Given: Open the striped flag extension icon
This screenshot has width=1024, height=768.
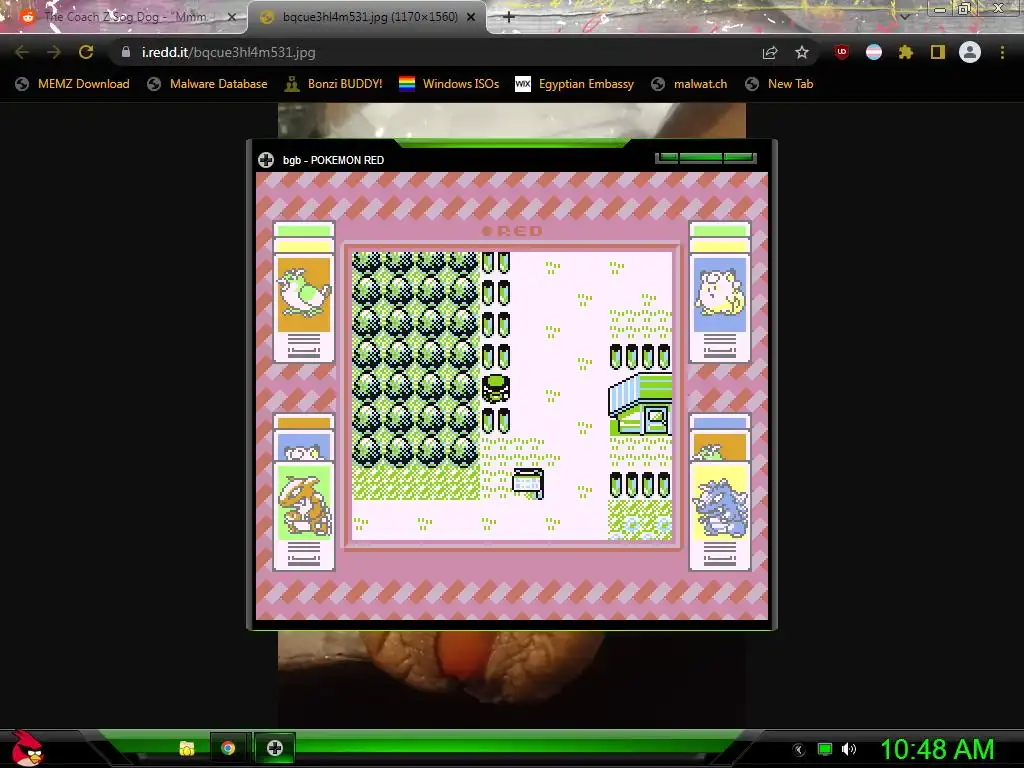Looking at the screenshot, I should point(874,52).
